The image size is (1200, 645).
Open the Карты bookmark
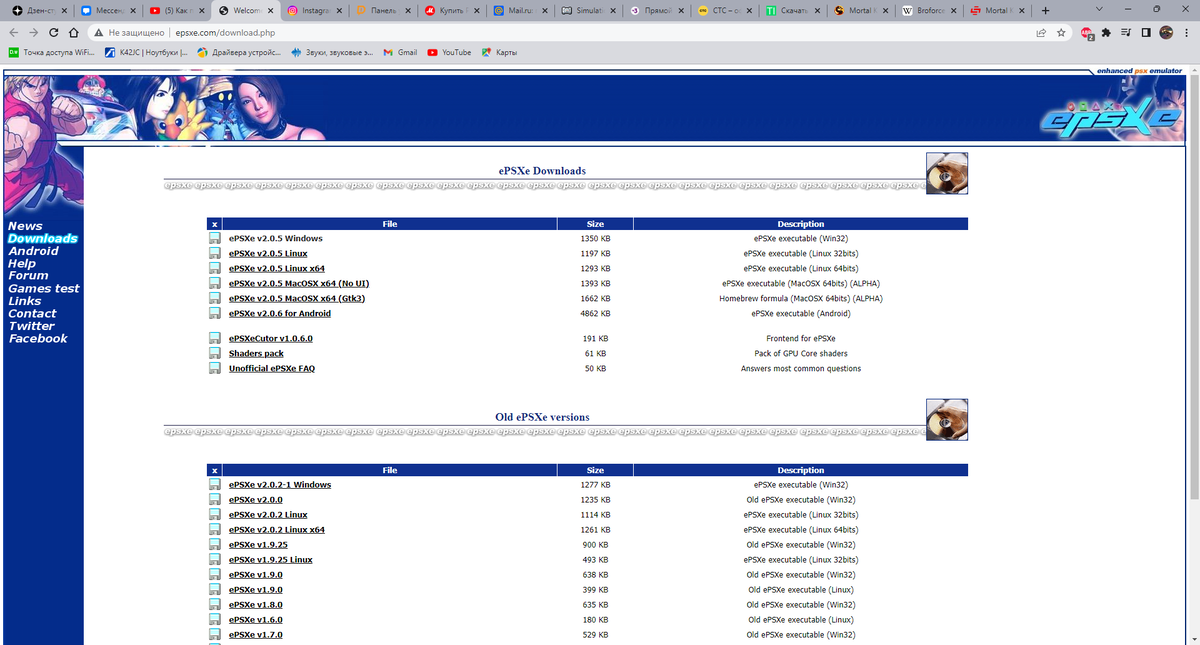[x=499, y=52]
